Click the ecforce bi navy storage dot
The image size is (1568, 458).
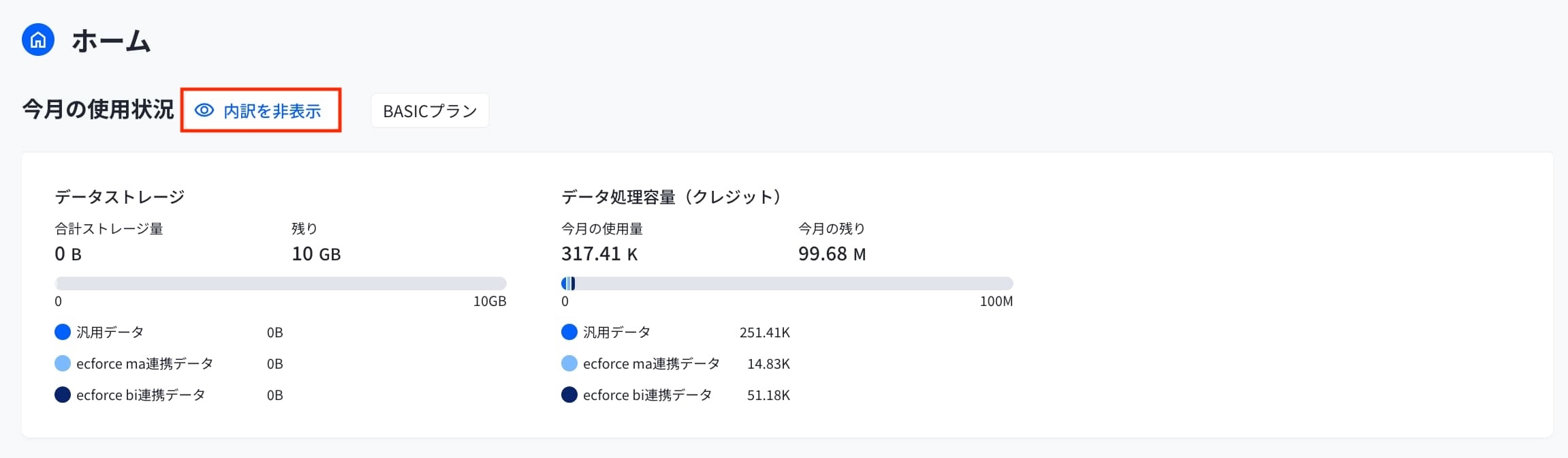pos(63,395)
